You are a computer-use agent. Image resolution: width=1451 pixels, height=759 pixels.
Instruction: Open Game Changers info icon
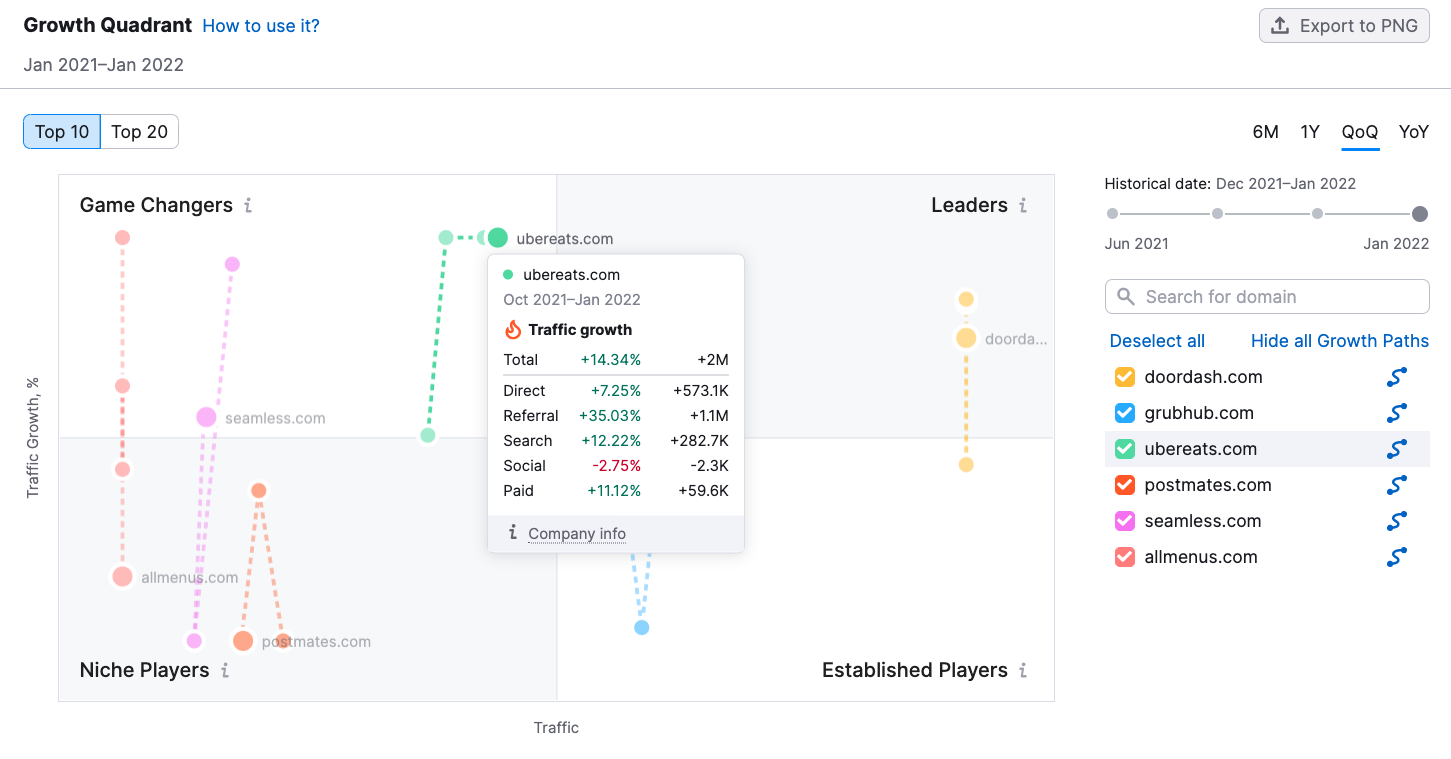248,206
